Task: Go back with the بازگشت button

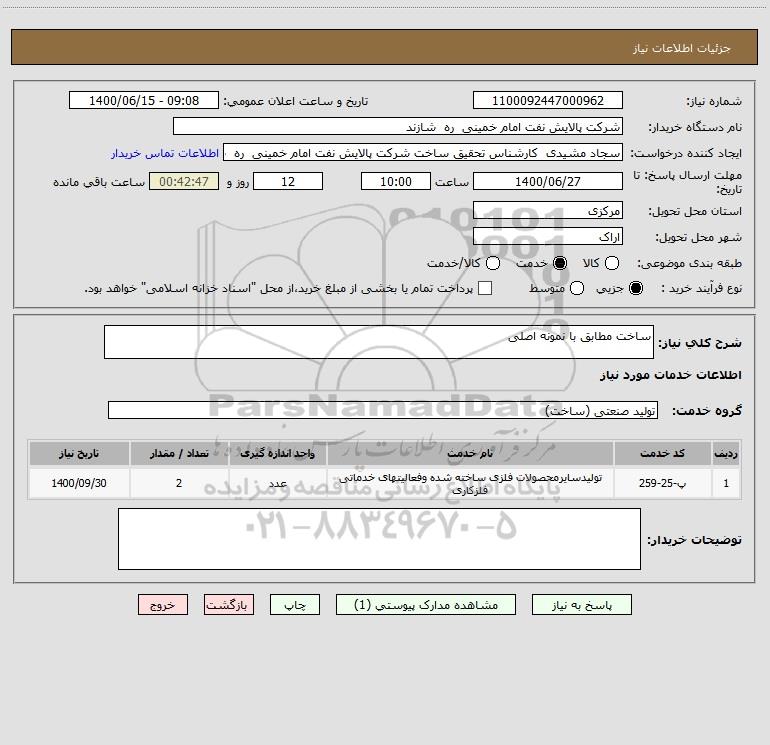Action: [x=229, y=605]
